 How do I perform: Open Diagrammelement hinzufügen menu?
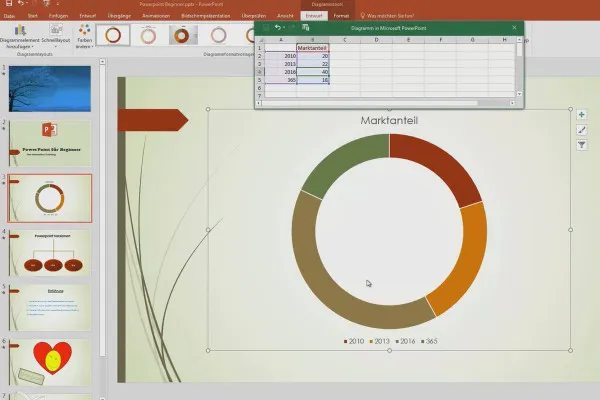click(x=20, y=36)
